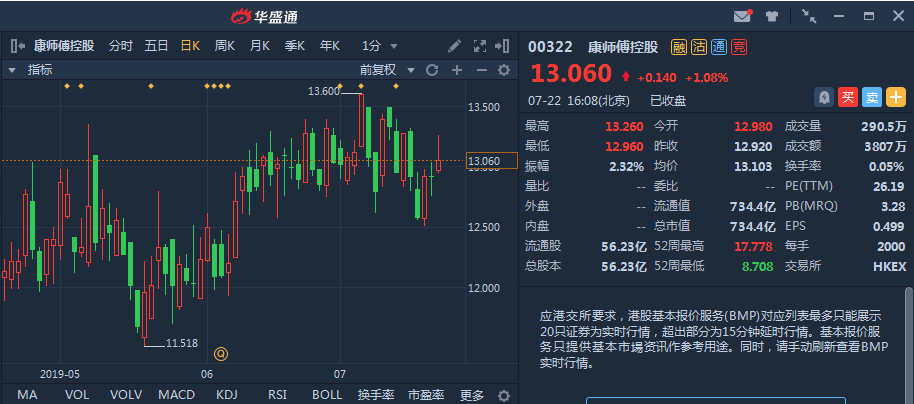This screenshot has width=914, height=404.
Task: Click the 13.060 price tag on axis
Action: coord(492,160)
